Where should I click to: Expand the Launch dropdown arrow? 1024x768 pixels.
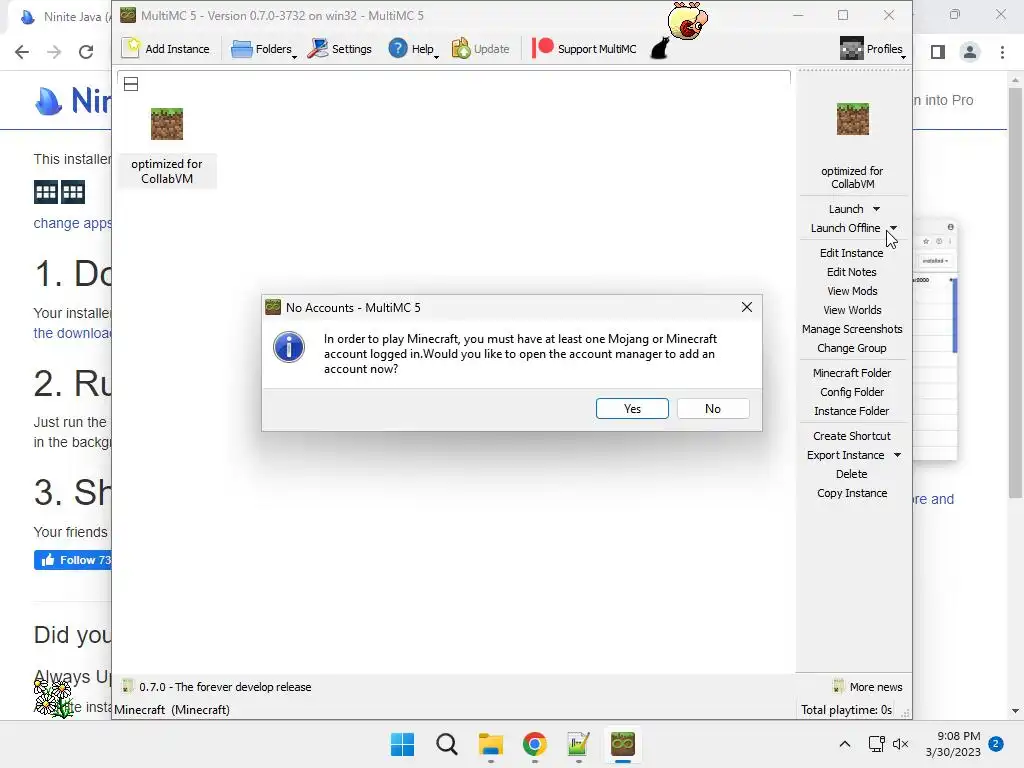click(x=876, y=209)
